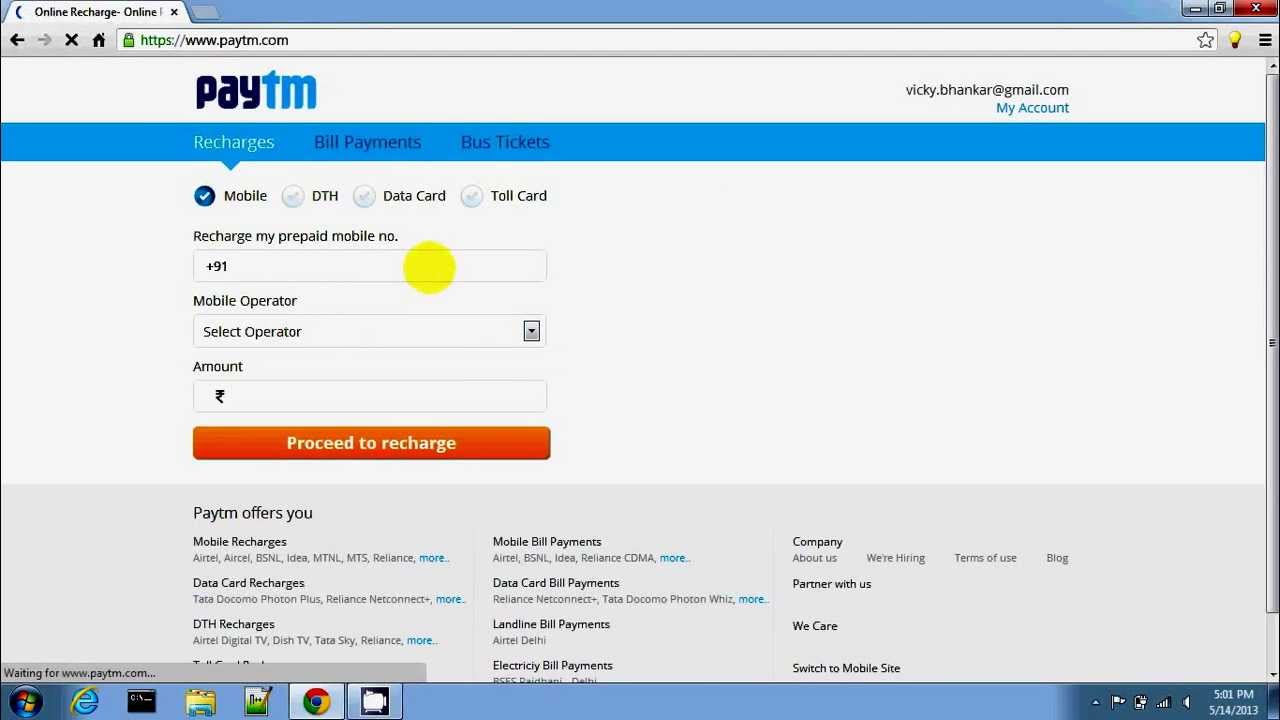The height and width of the screenshot is (720, 1280).
Task: Open the Landline Bill Payments heading
Action: 551,624
